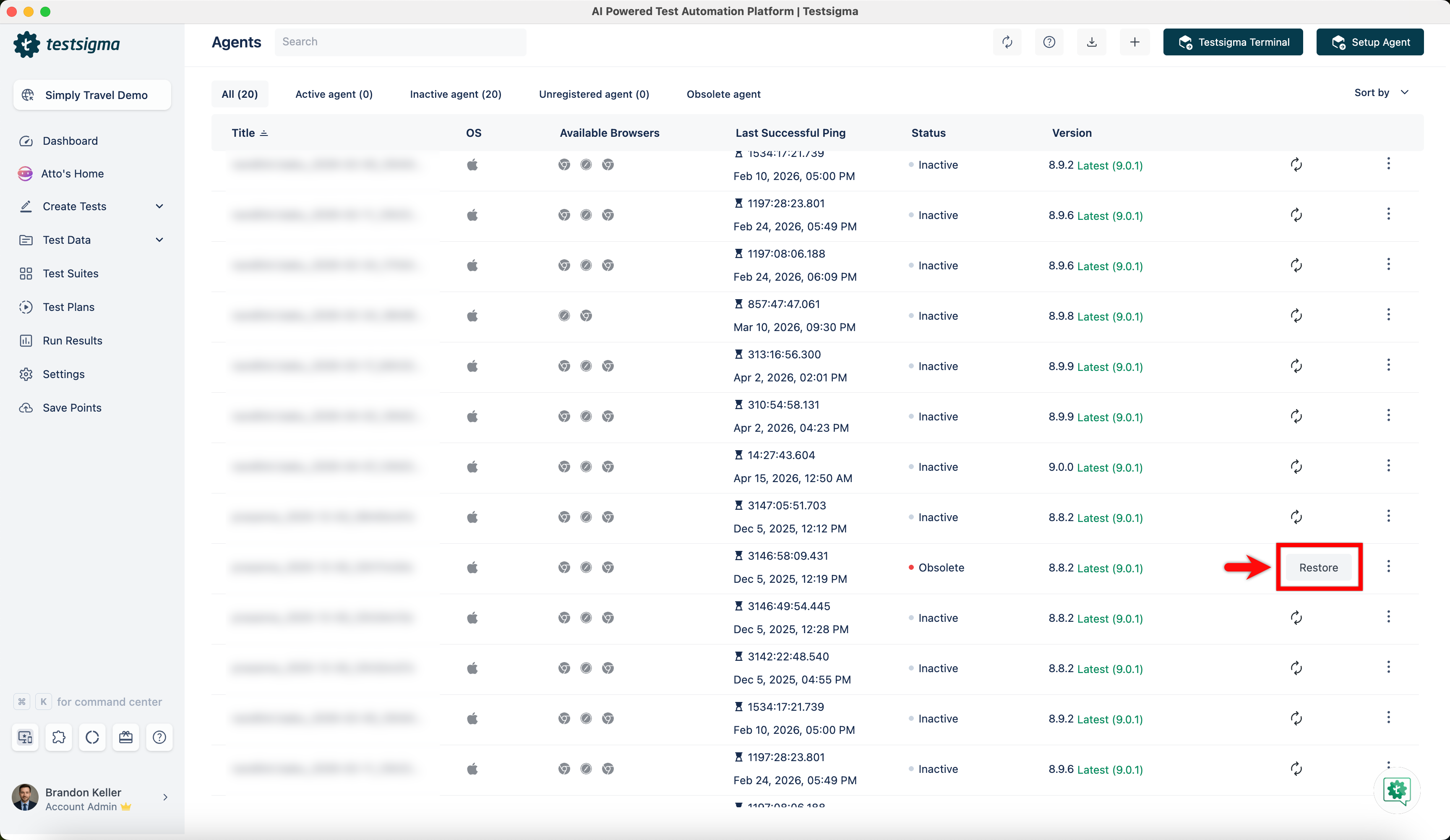Click the Restore button

tap(1318, 567)
